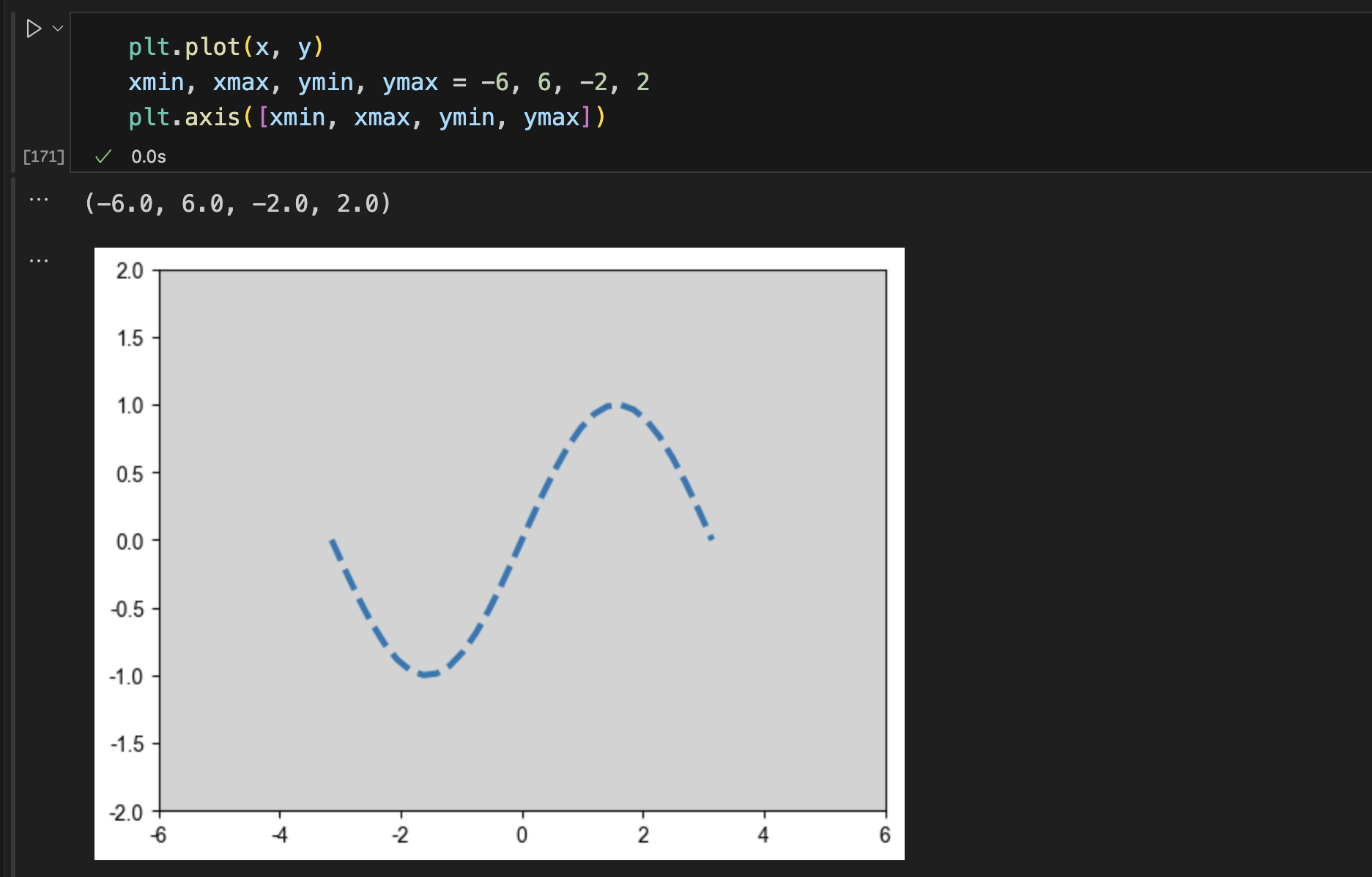Open the ellipsis menu beside the tuple output

[39, 199]
